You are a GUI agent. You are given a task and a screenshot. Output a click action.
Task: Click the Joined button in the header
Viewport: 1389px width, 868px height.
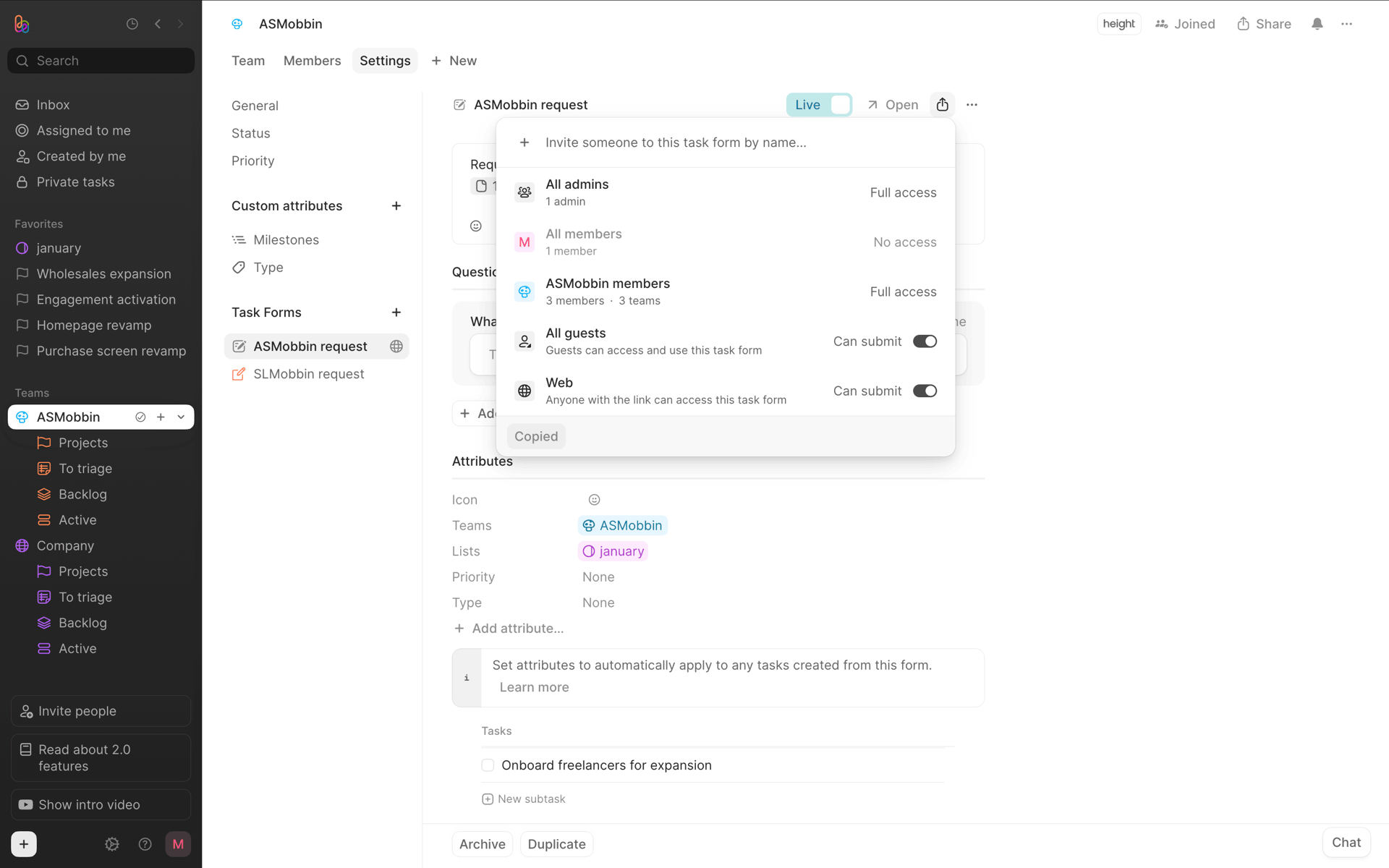(x=1185, y=24)
